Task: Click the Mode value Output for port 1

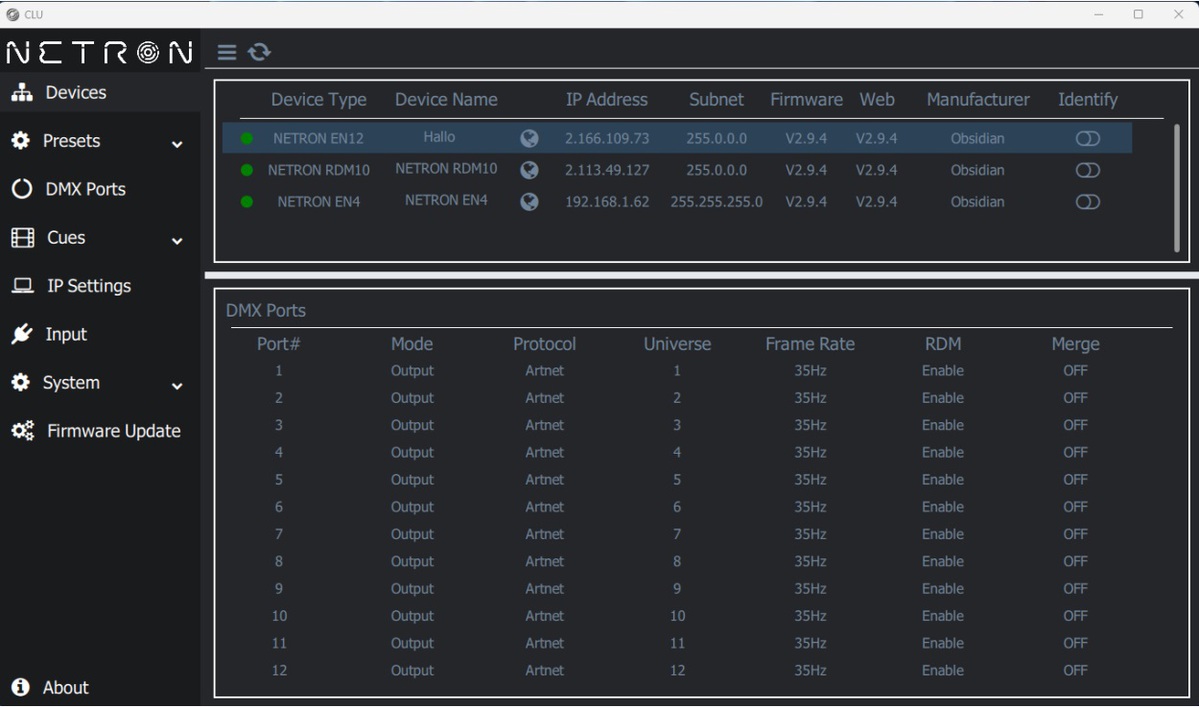Action: point(412,371)
